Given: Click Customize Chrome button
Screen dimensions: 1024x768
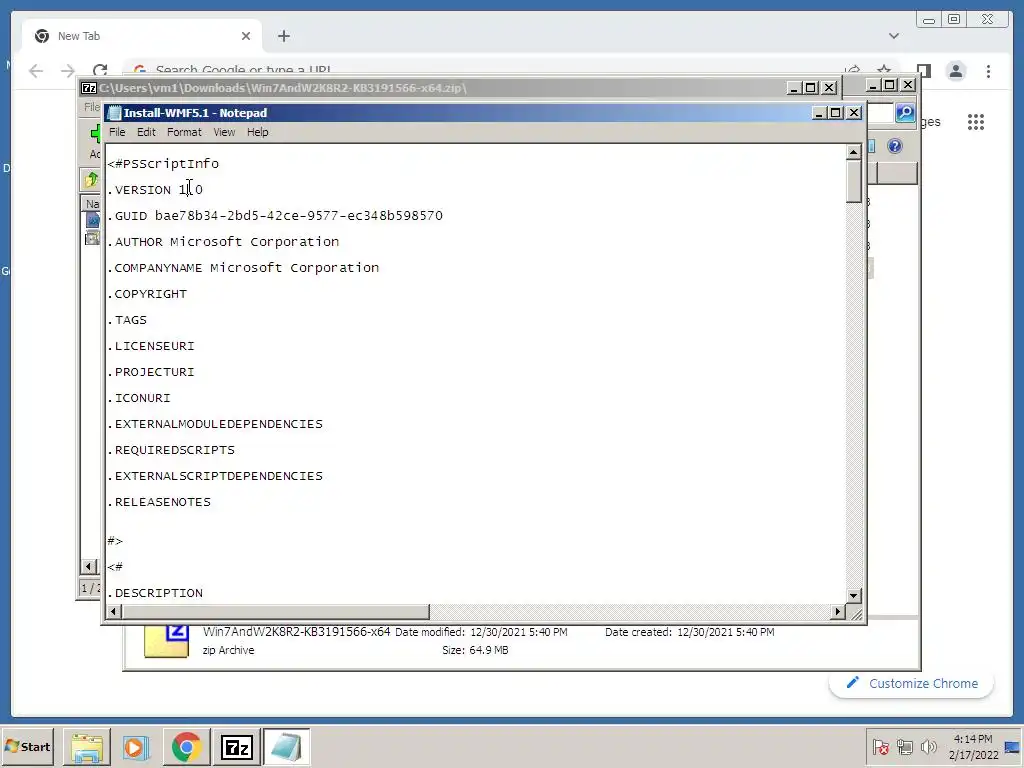Looking at the screenshot, I should (912, 684).
